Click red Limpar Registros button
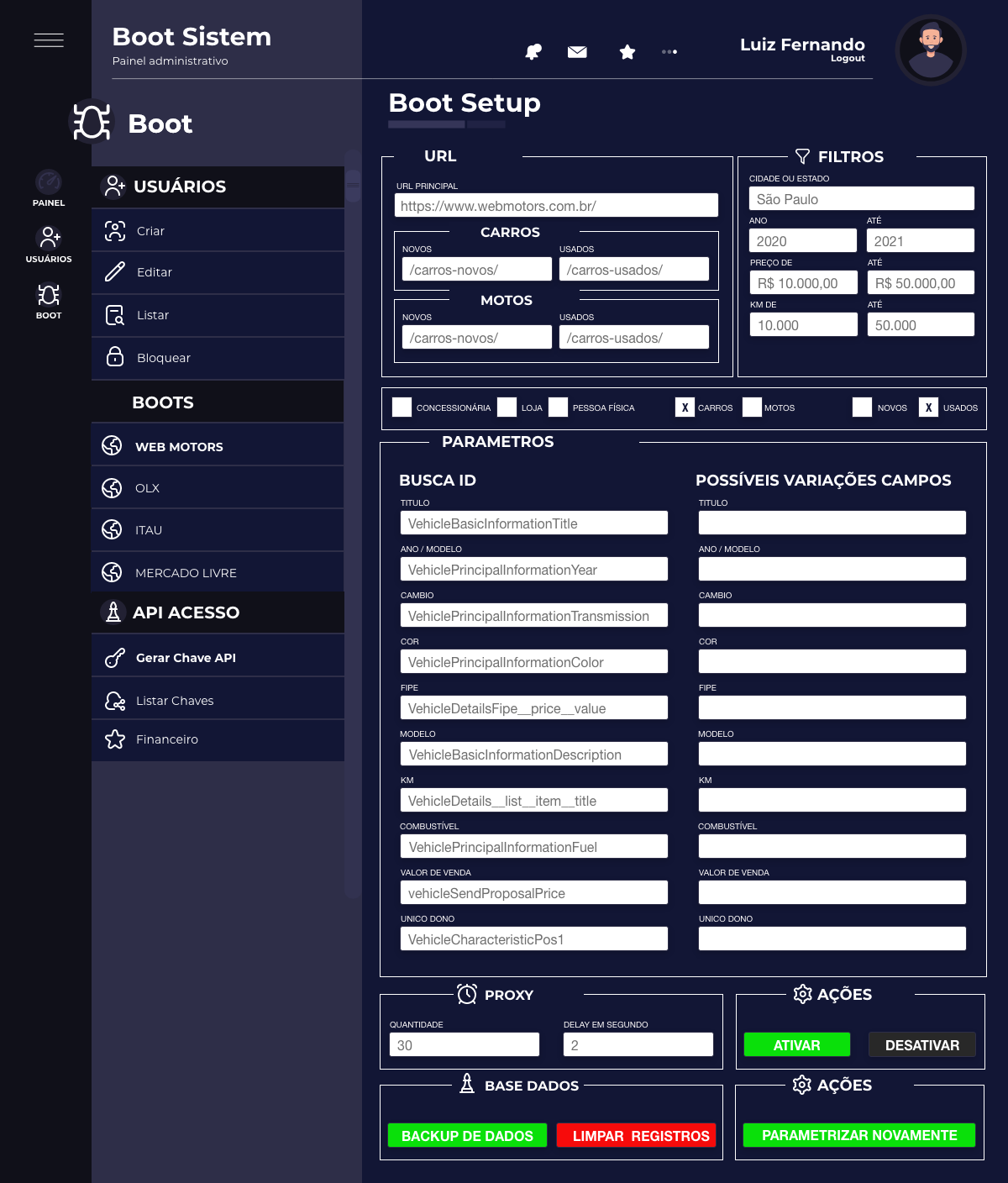The image size is (1008, 1183). [637, 1136]
